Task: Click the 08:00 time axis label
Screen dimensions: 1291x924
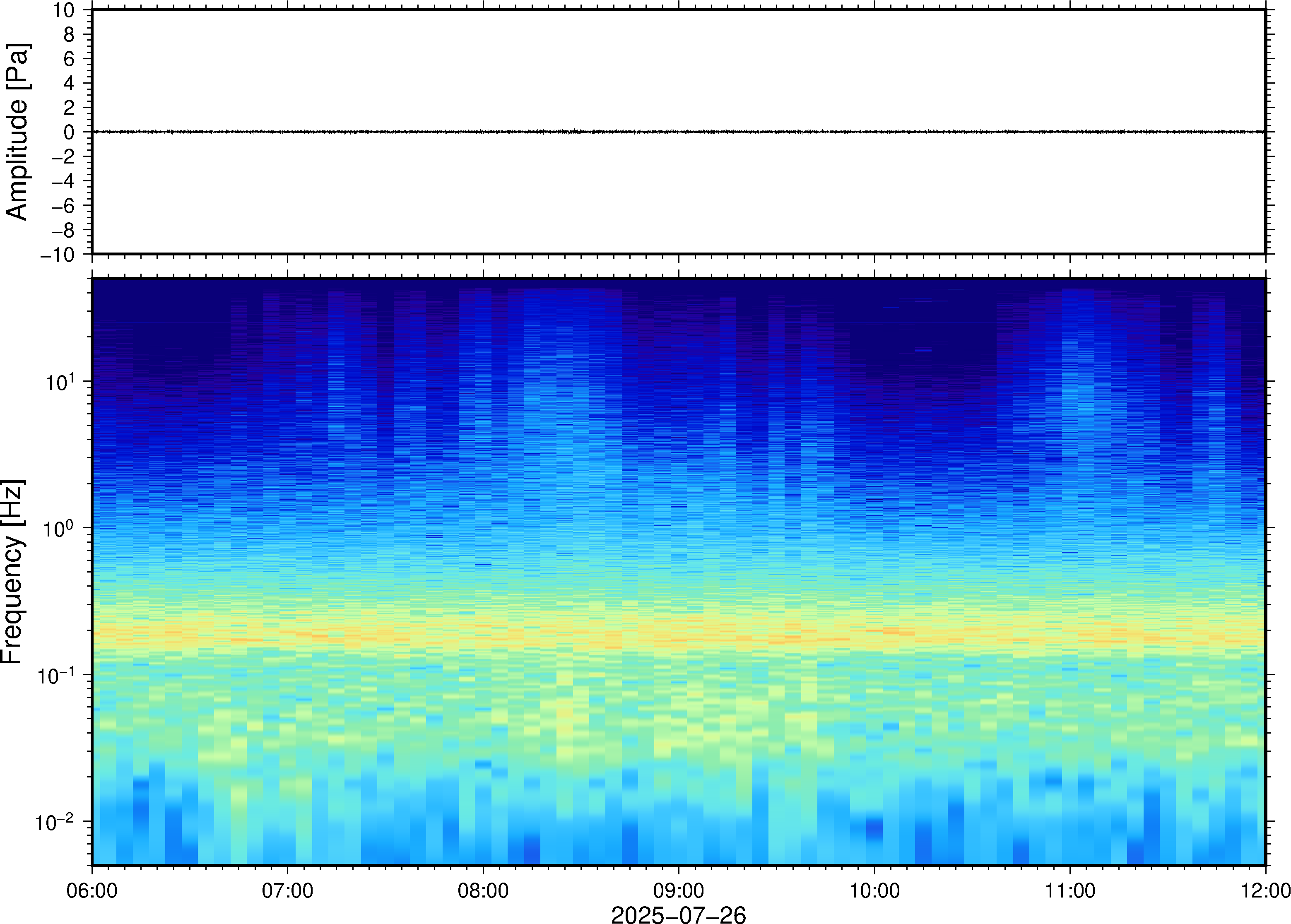Action: click(483, 890)
